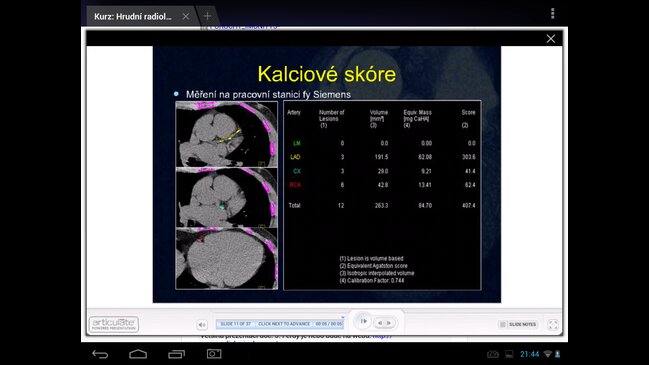Image resolution: width=649 pixels, height=365 pixels.
Task: Toggle fullscreen presentation mode
Action: tap(553, 325)
